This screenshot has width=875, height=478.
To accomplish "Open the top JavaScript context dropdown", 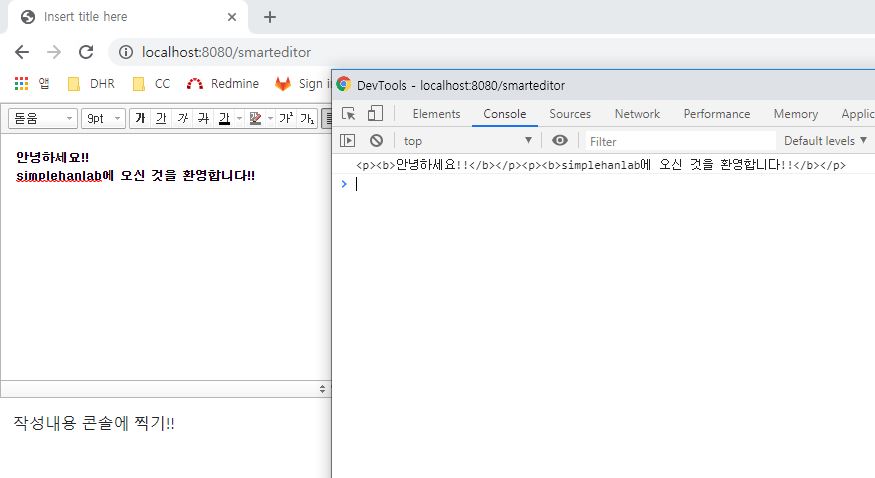I will 468,141.
